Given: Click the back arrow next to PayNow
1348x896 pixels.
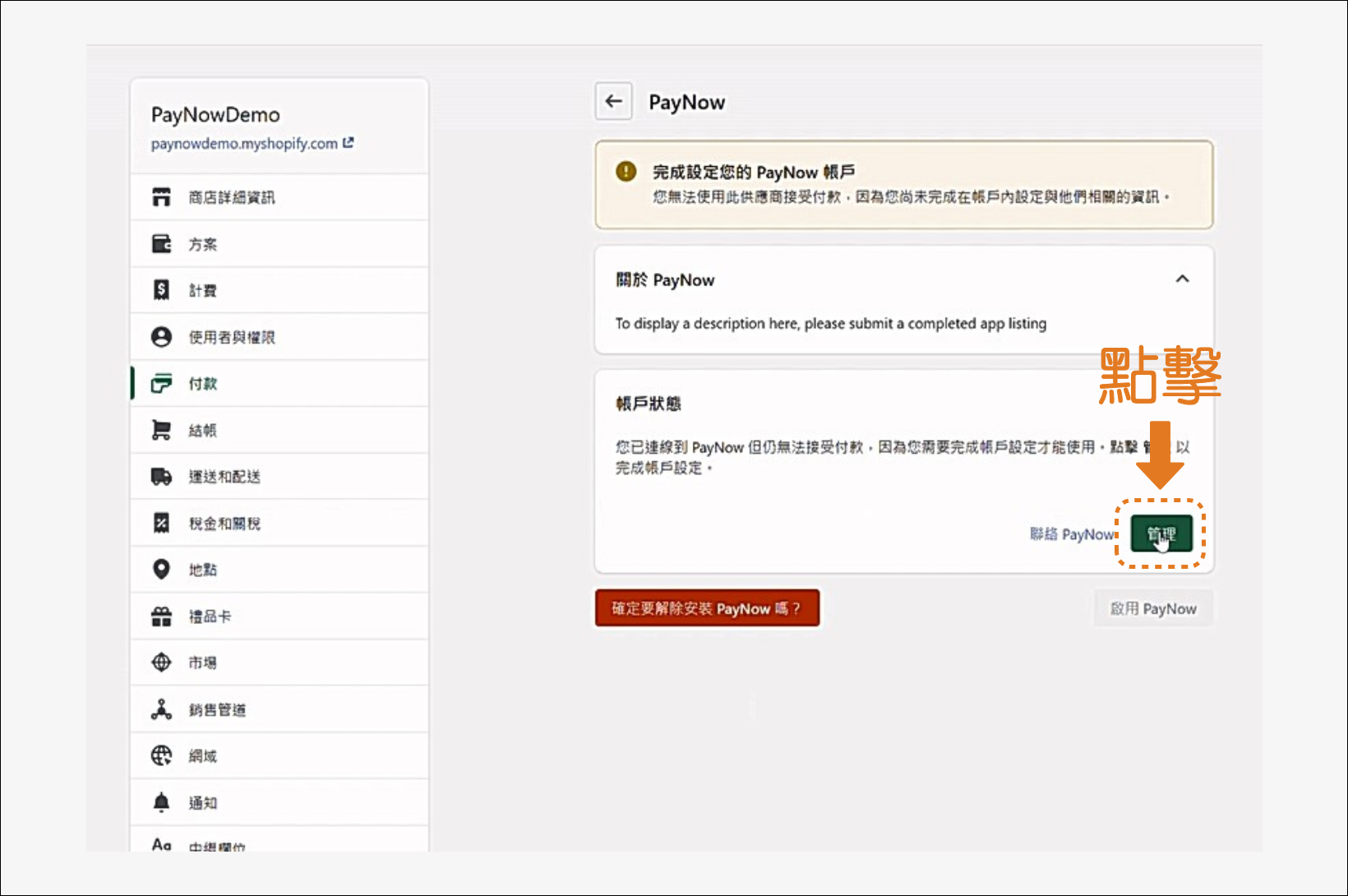Looking at the screenshot, I should point(613,101).
